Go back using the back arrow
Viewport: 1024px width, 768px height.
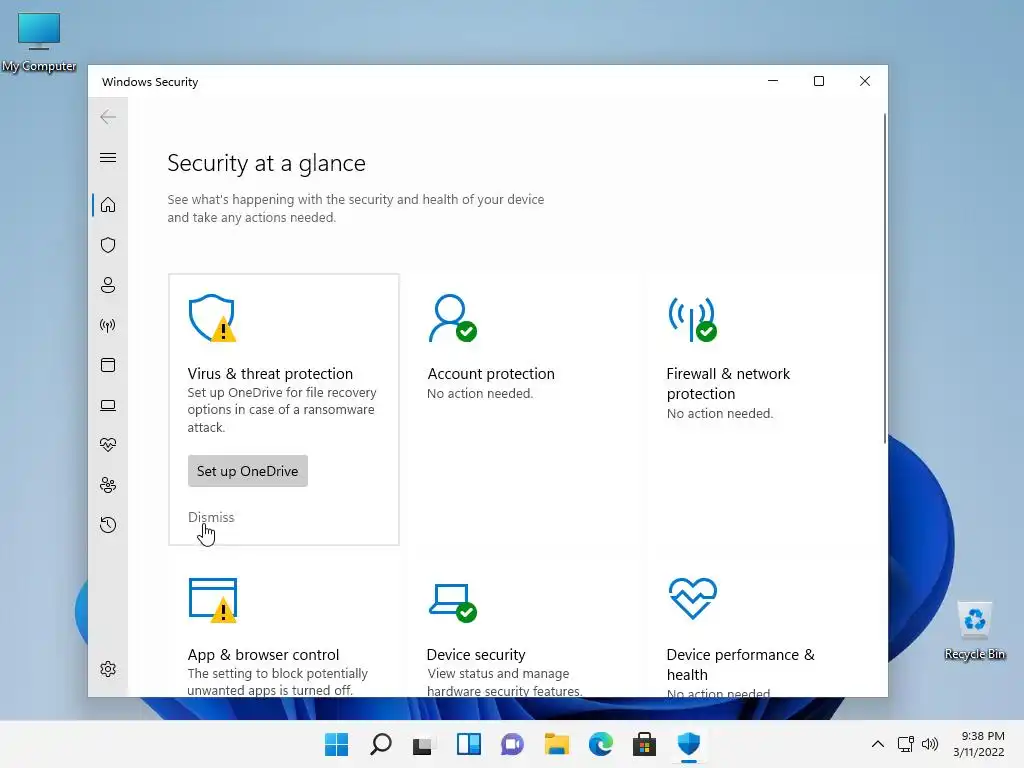[x=108, y=117]
